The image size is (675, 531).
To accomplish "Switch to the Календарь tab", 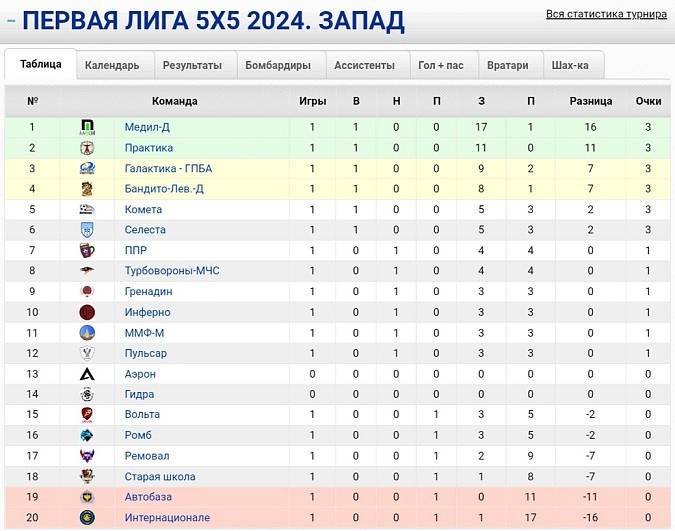I will [x=112, y=66].
